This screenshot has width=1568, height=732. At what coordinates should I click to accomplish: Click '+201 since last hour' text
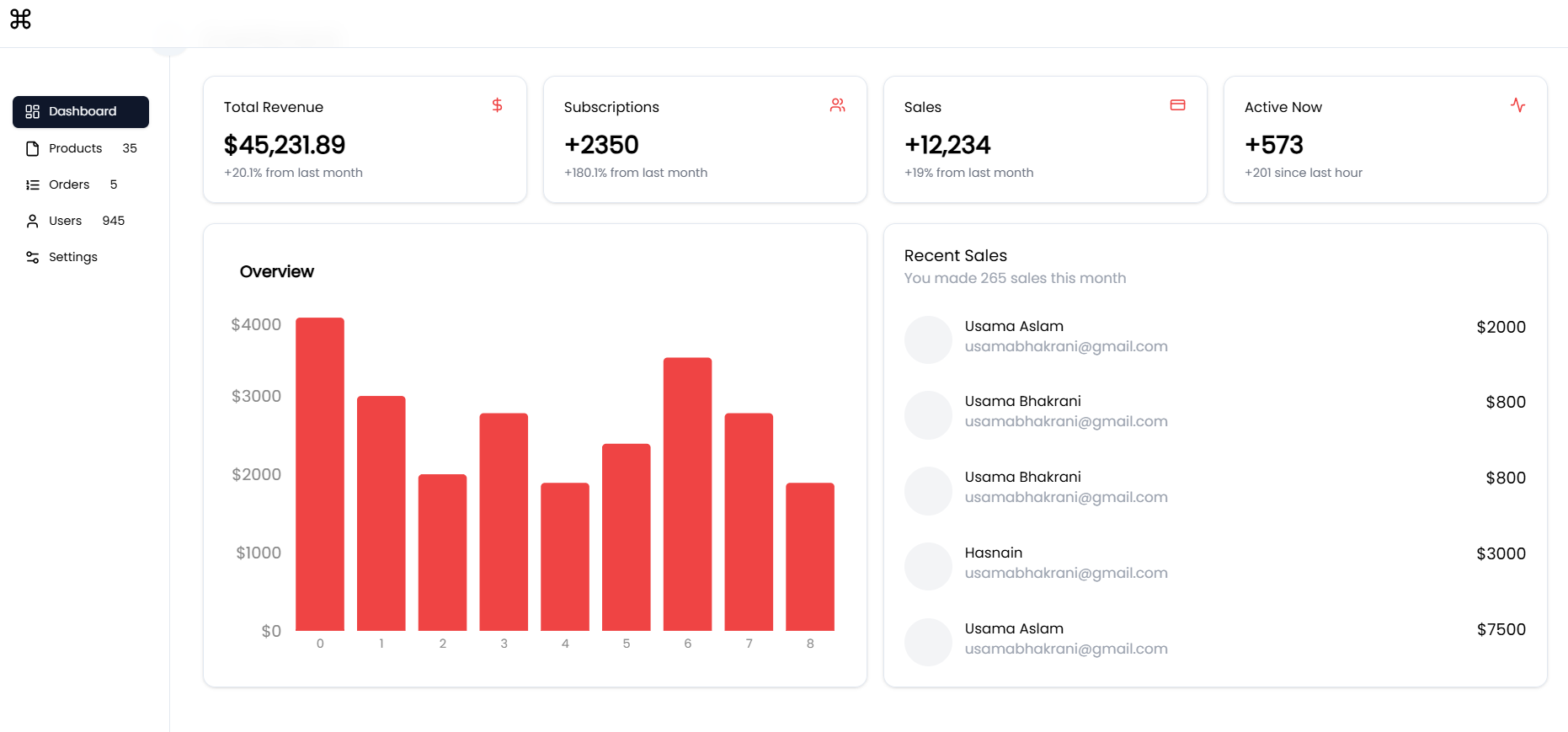click(1304, 173)
